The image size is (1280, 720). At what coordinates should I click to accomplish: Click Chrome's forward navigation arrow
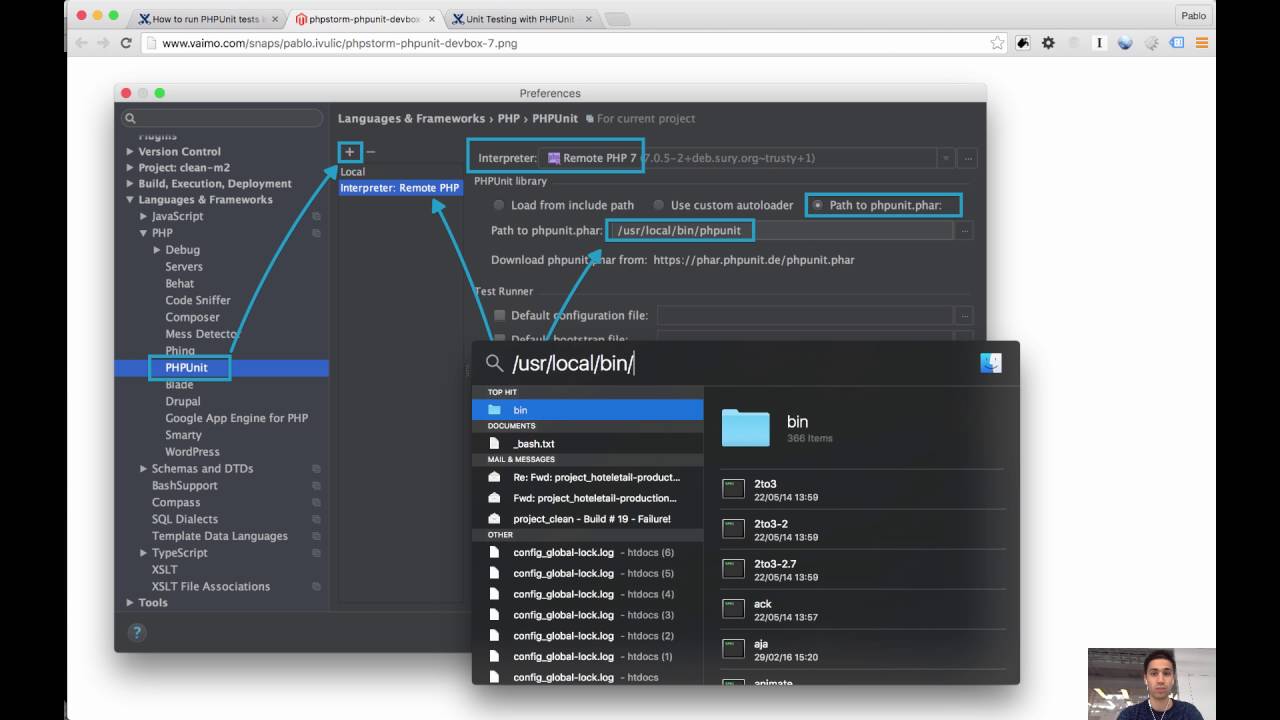coord(104,43)
